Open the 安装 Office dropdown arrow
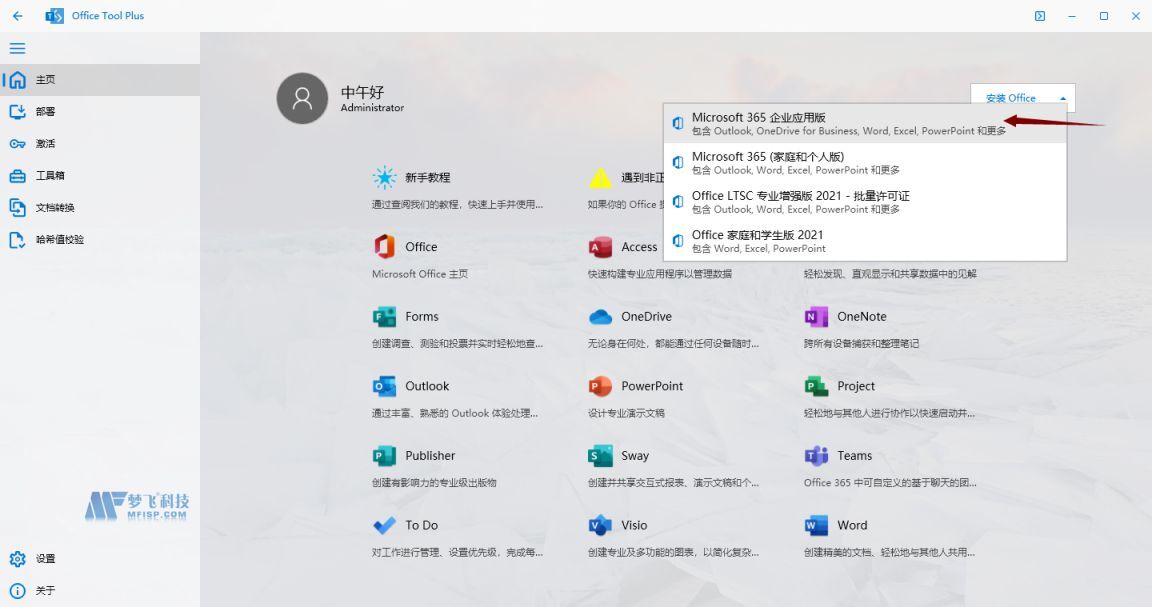Viewport: 1152px width, 607px height. pos(1062,98)
